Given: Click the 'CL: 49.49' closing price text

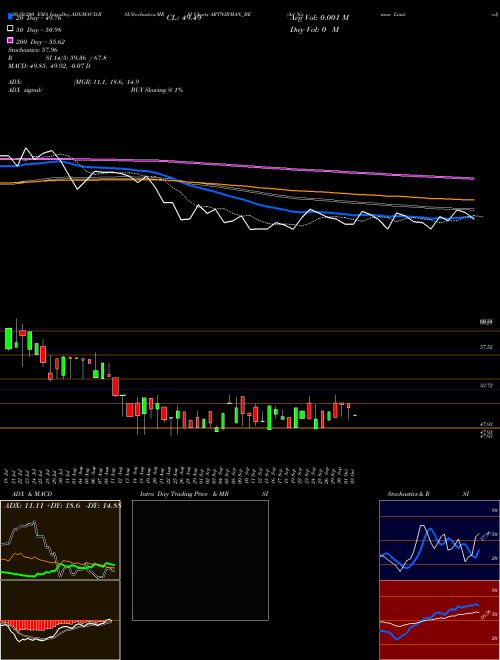Looking at the screenshot, I should click(184, 18).
